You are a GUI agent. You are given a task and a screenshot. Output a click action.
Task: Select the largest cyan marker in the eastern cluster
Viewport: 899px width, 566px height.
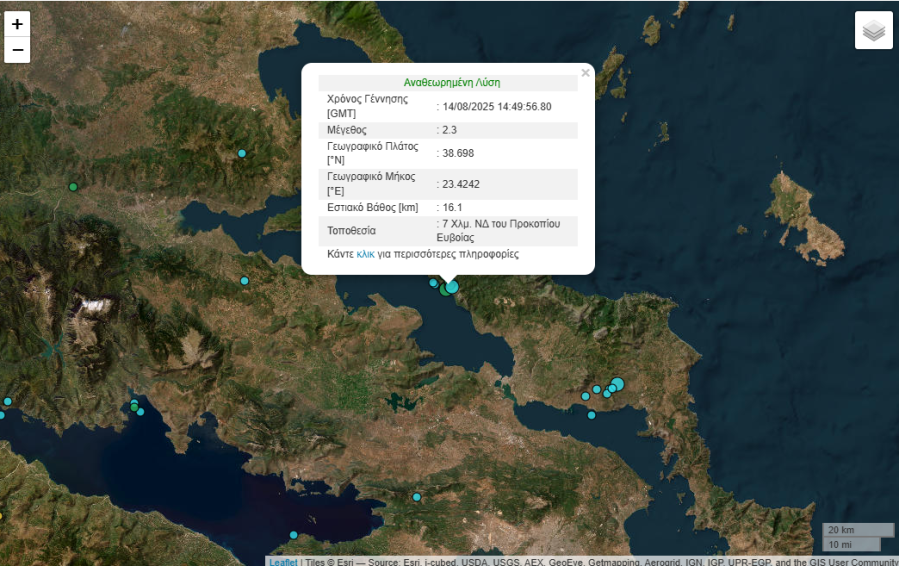pyautogui.click(x=617, y=383)
